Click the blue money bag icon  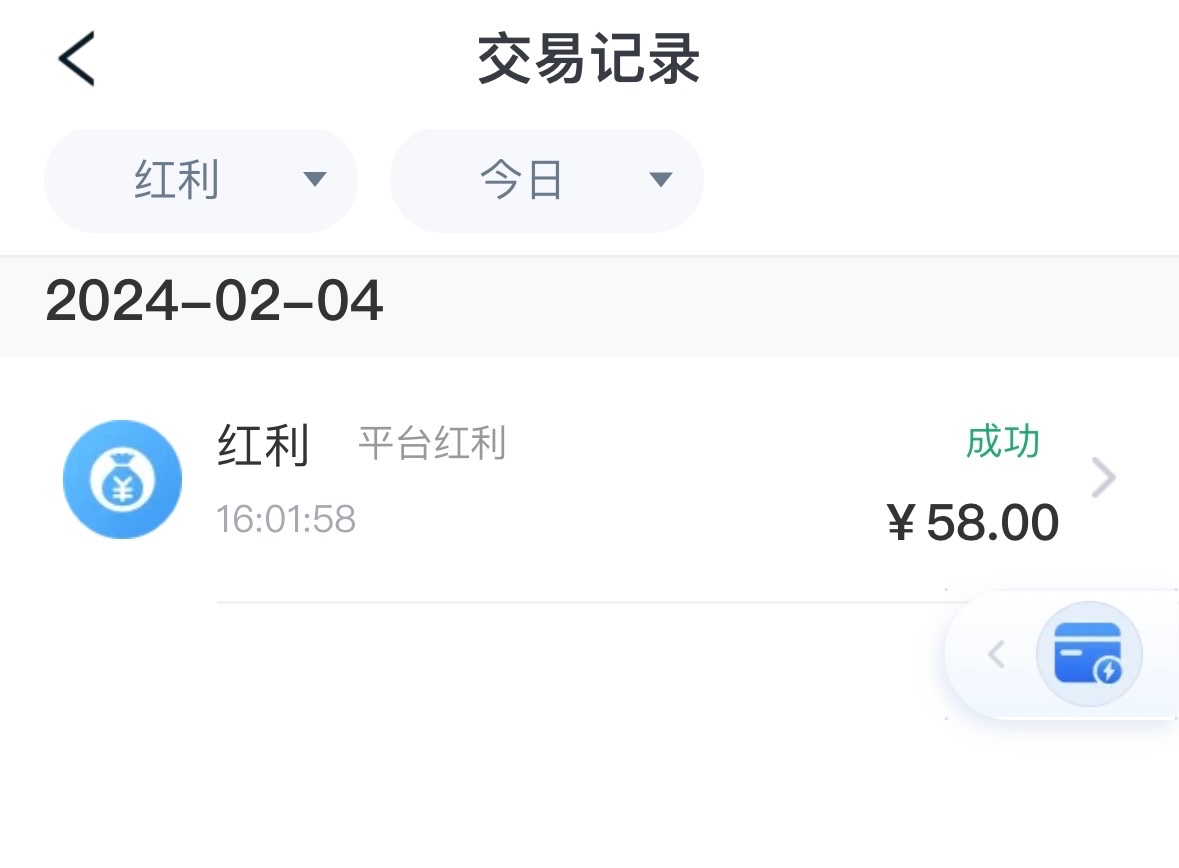coord(122,480)
